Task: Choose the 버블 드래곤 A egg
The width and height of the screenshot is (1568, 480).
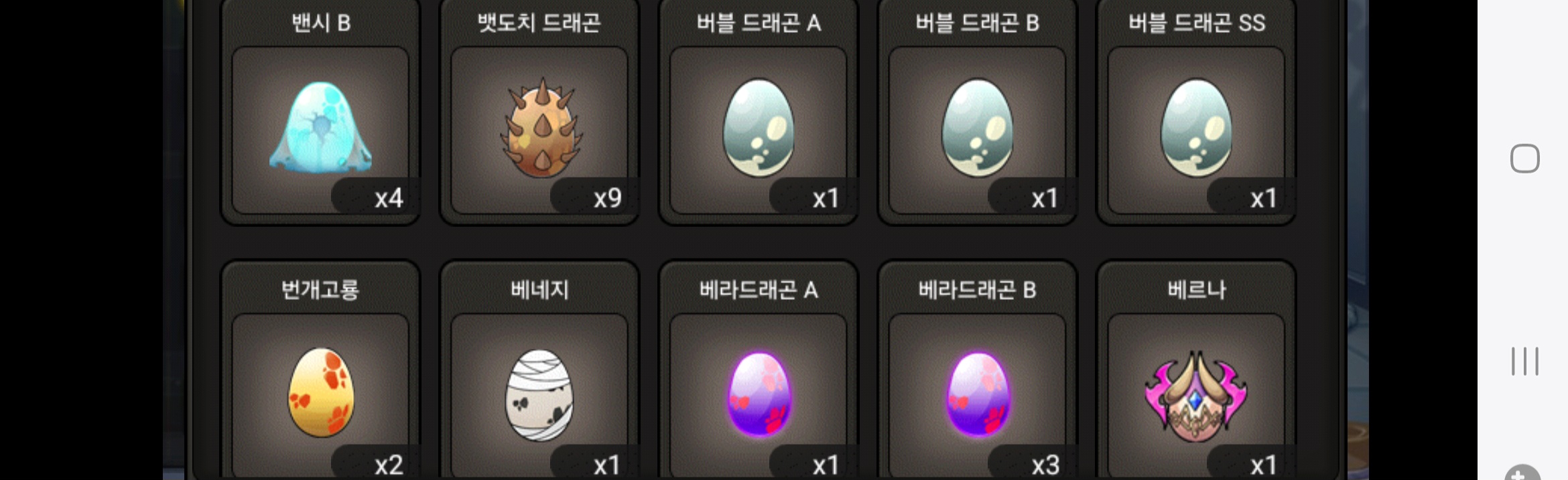Action: [x=759, y=127]
